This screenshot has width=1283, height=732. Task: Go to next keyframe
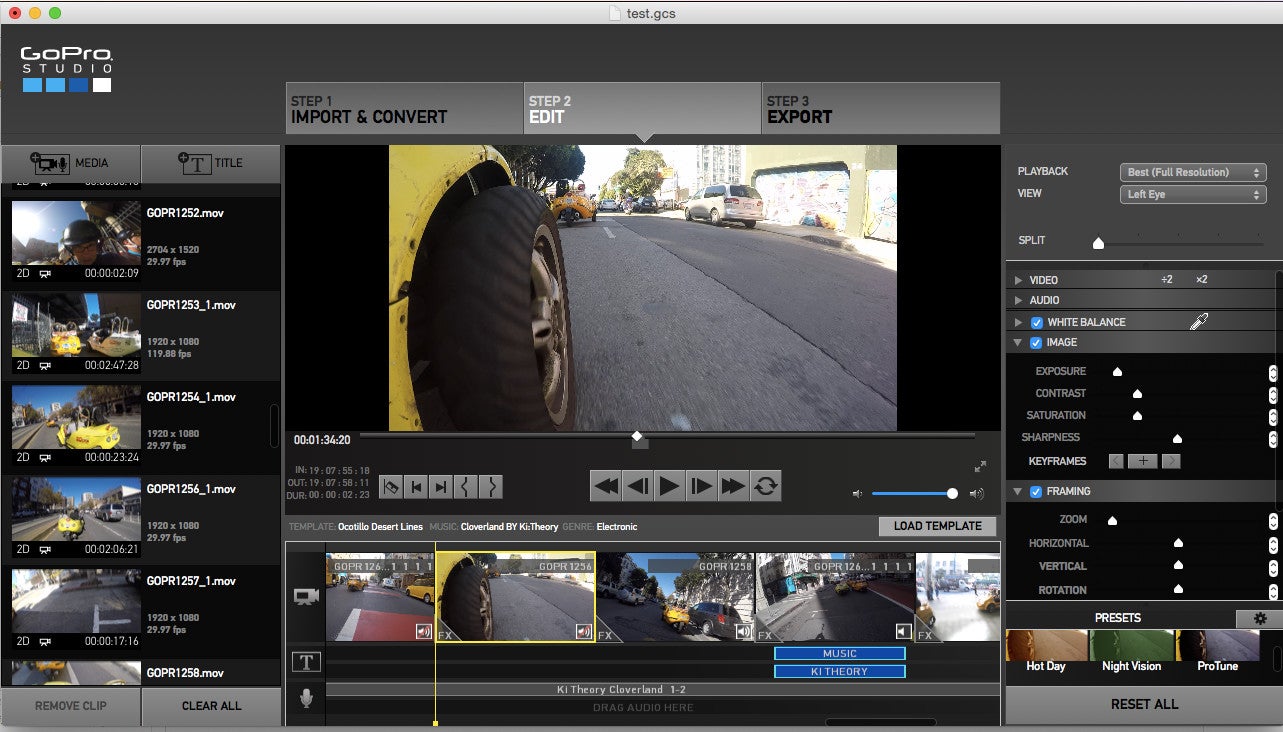point(1171,461)
